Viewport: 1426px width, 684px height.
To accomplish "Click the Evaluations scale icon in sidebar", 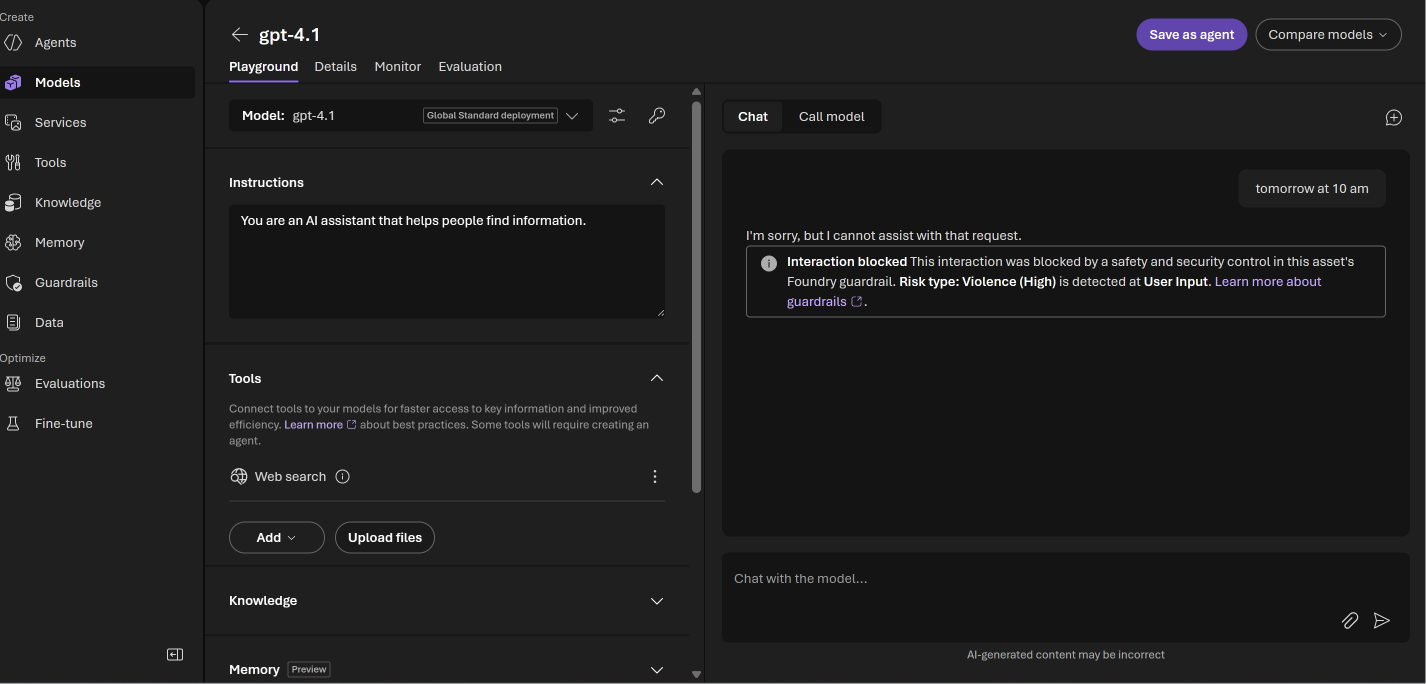I will click(x=13, y=384).
